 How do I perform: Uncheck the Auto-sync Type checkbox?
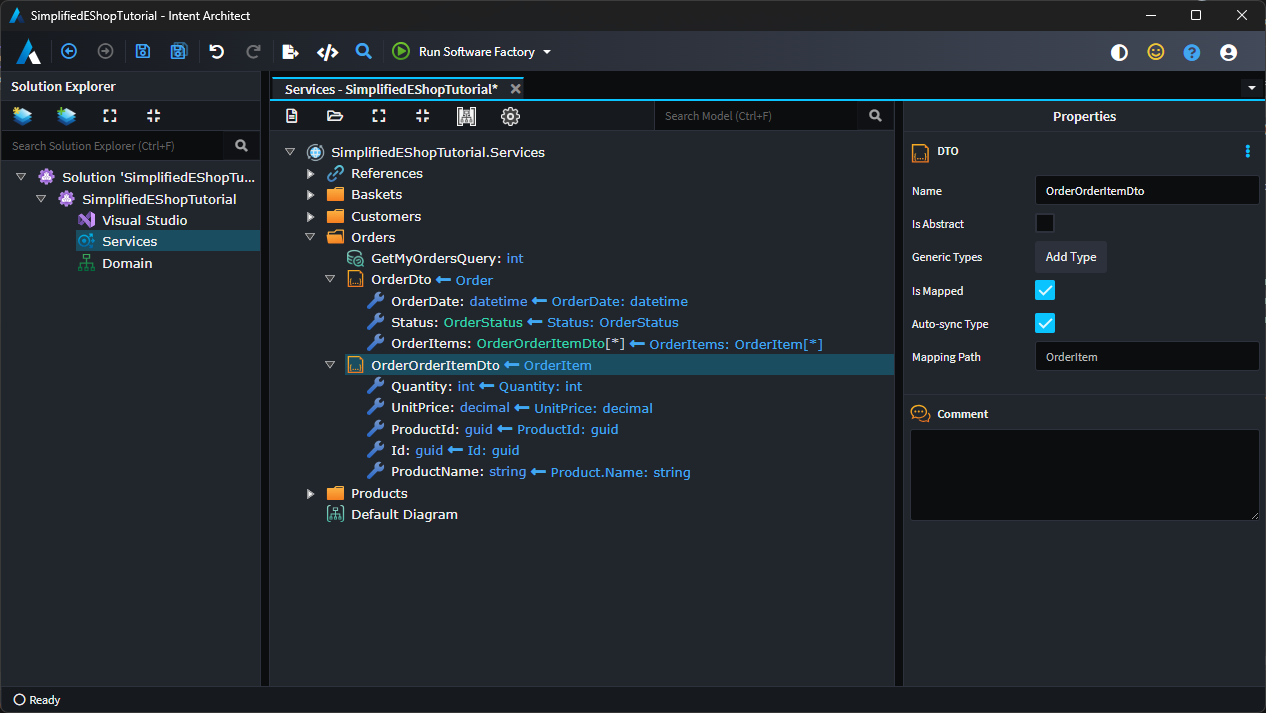1045,323
